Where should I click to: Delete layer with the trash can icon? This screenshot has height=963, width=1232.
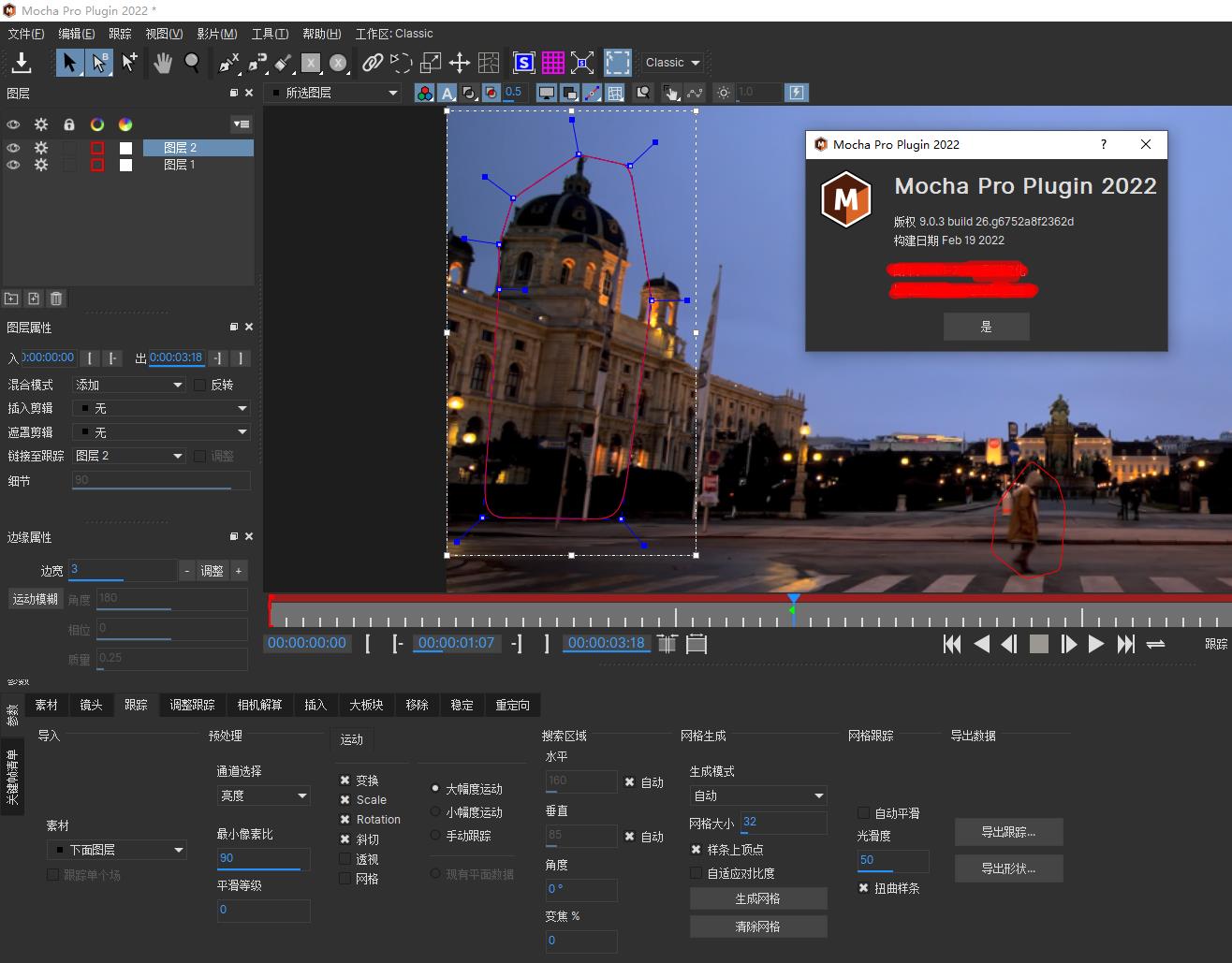click(x=56, y=299)
